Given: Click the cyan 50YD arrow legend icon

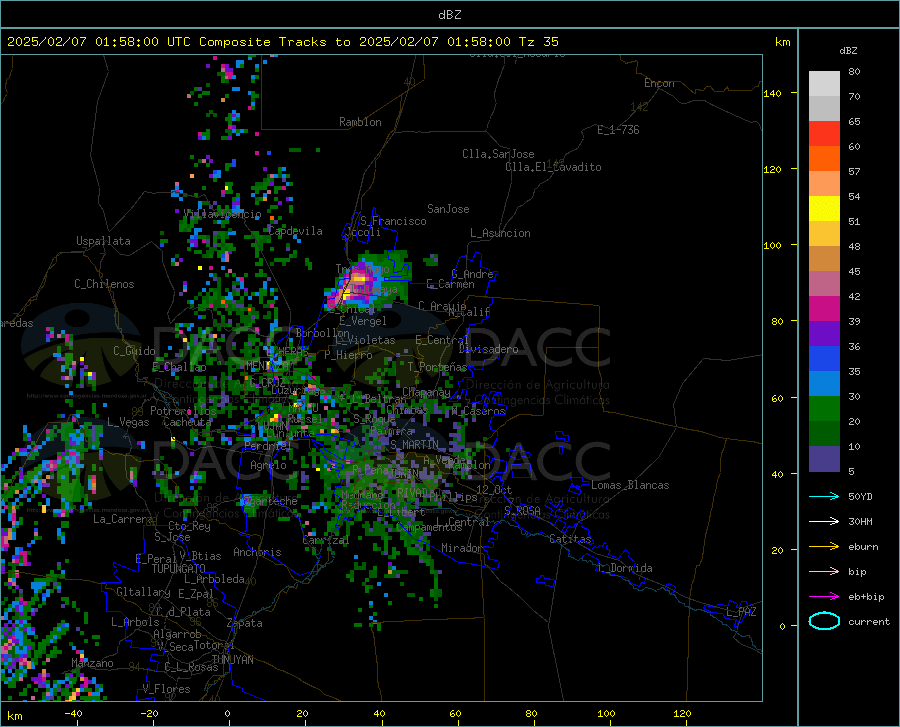Looking at the screenshot, I should pyautogui.click(x=824, y=496).
